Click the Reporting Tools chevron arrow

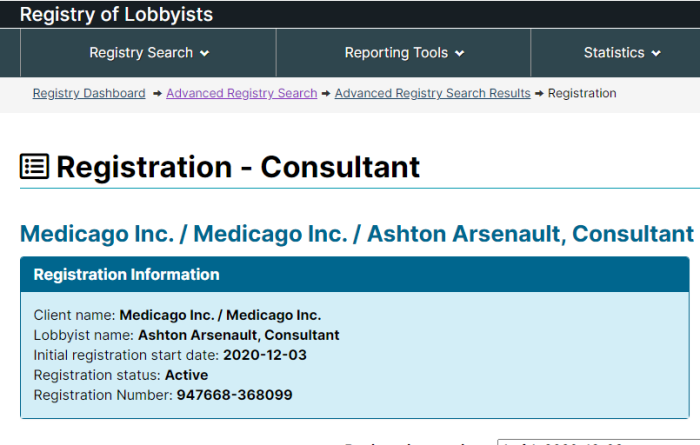click(459, 54)
